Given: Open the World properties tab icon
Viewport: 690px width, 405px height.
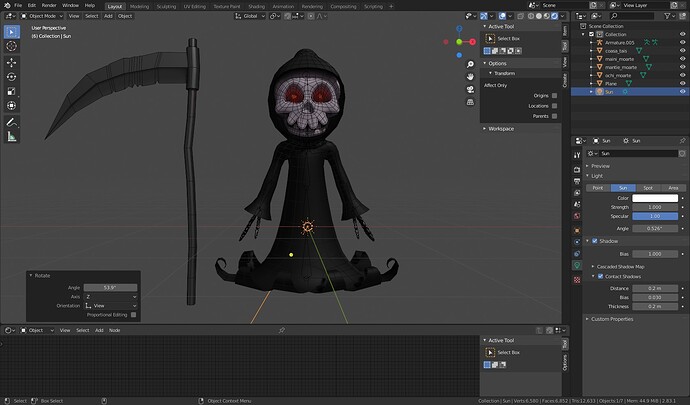Looking at the screenshot, I should pyautogui.click(x=577, y=216).
